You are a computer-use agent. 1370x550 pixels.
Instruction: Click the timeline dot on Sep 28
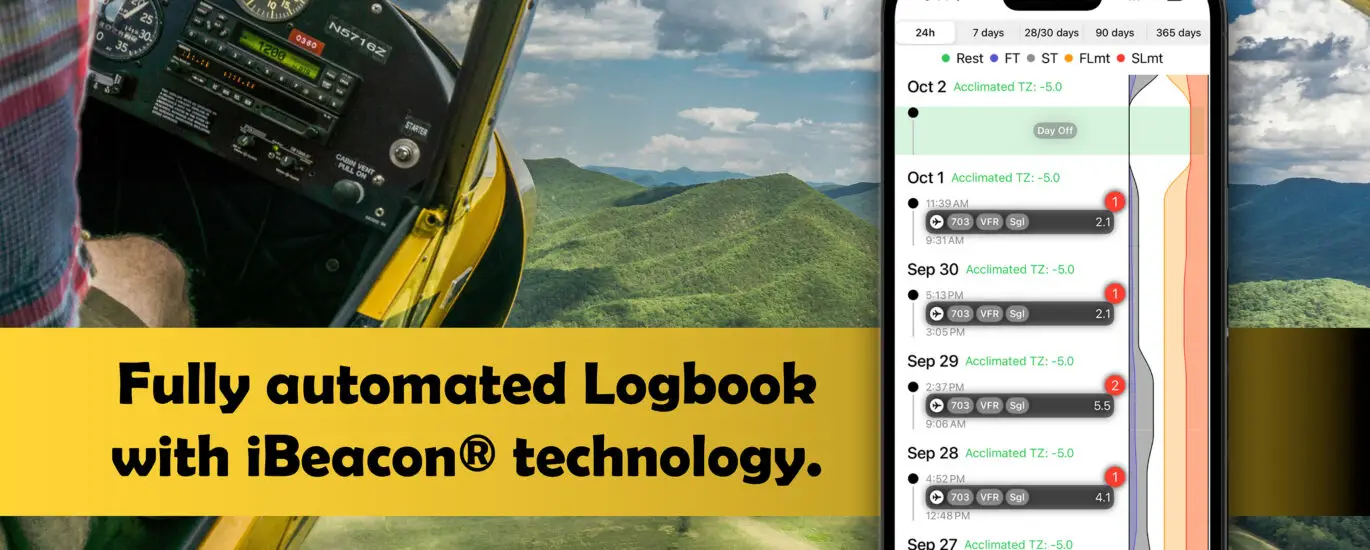pyautogui.click(x=913, y=479)
